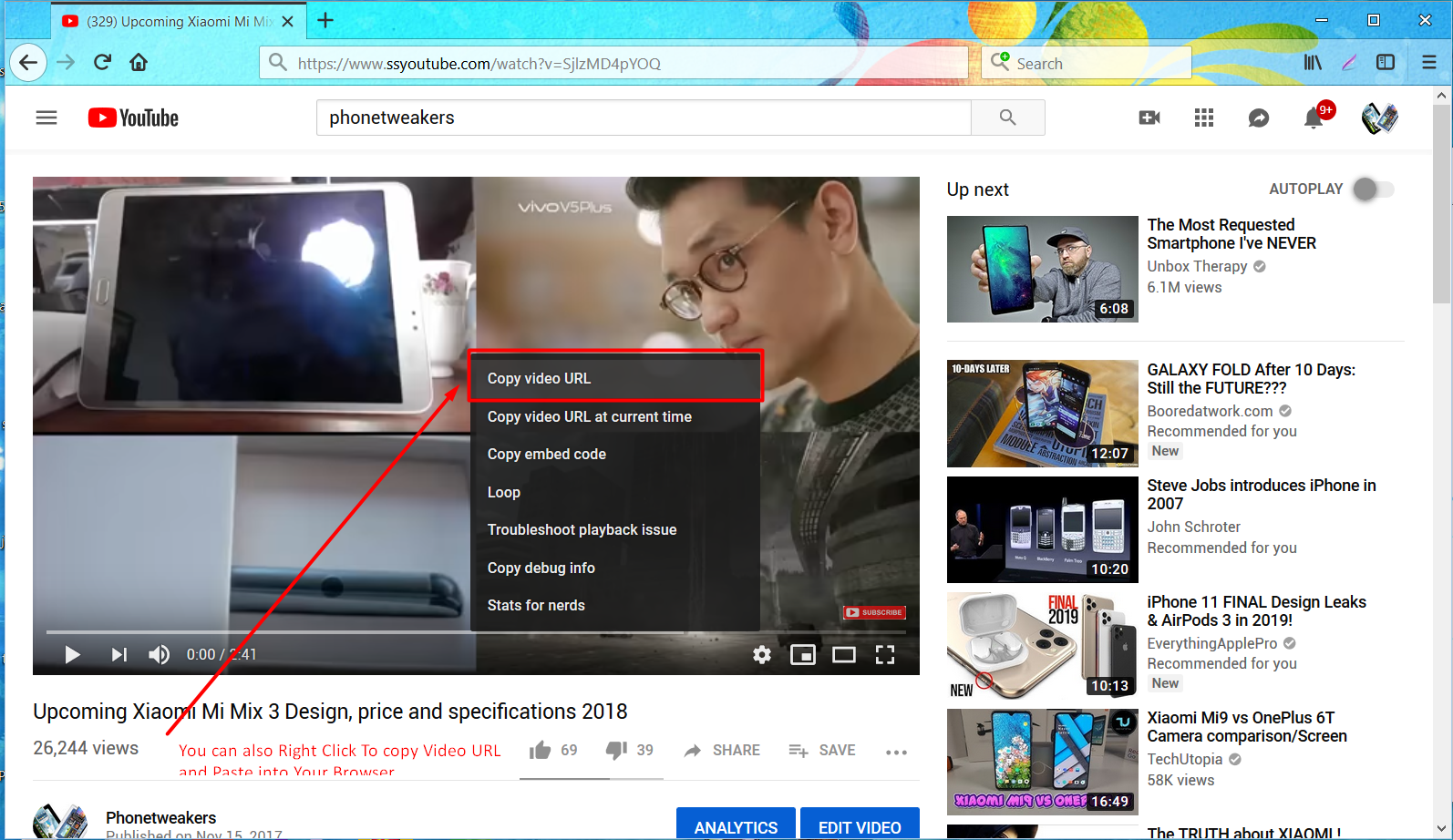The width and height of the screenshot is (1453, 840).
Task: Choose Copy video URL at current time
Action: (615, 416)
